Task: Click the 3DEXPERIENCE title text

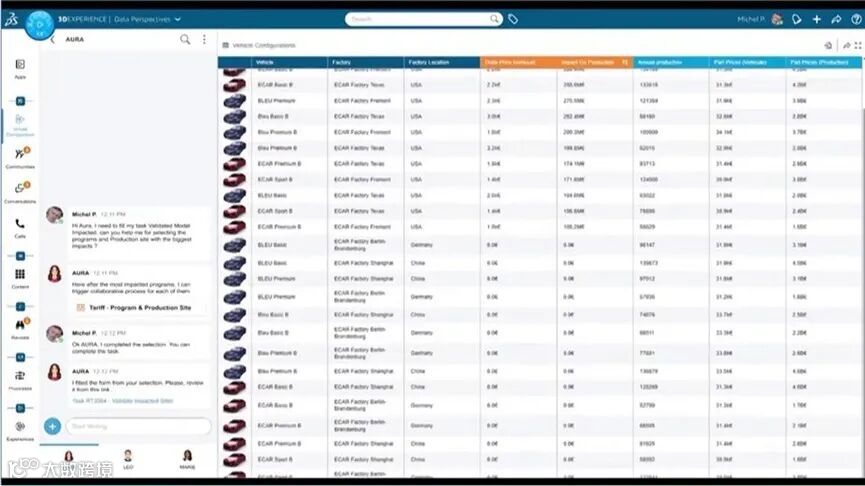Action: pos(82,19)
